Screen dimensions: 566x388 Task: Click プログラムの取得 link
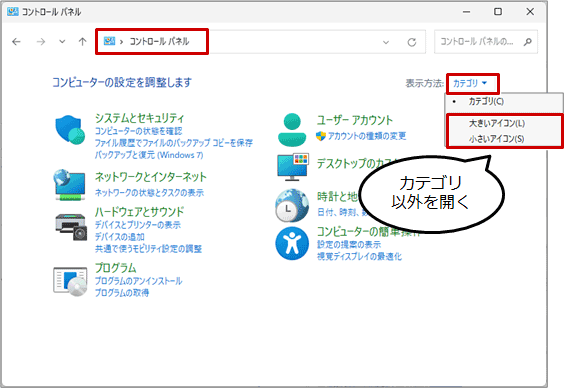[122, 293]
